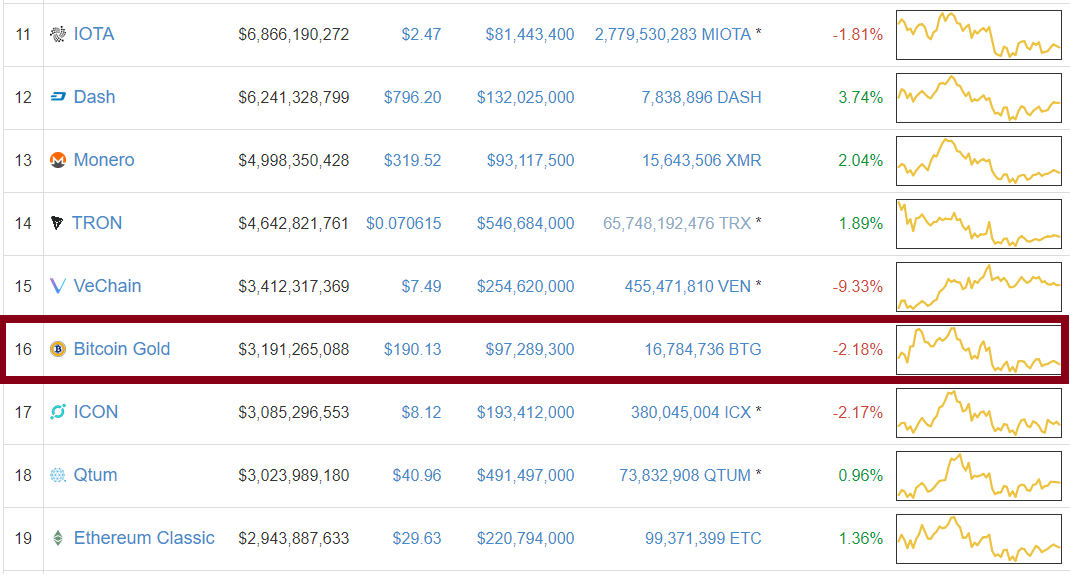Image resolution: width=1070 pixels, height=574 pixels.
Task: Click the VeChain V logo icon
Action: pos(58,286)
